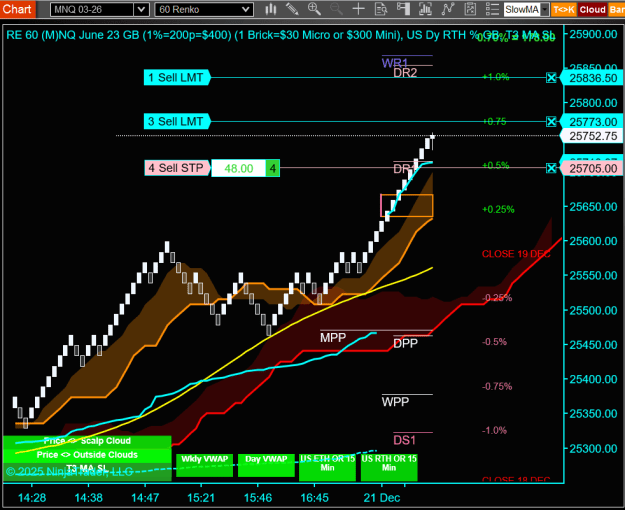This screenshot has width=625, height=510.
Task: Open the data box document icon
Action: (381, 9)
